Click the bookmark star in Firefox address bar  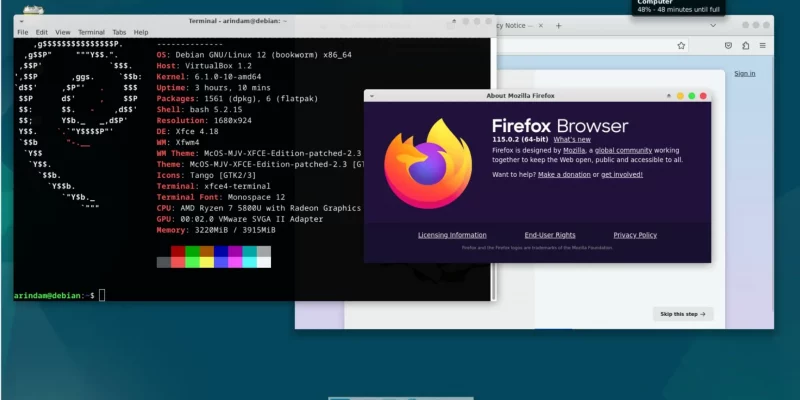tap(681, 45)
